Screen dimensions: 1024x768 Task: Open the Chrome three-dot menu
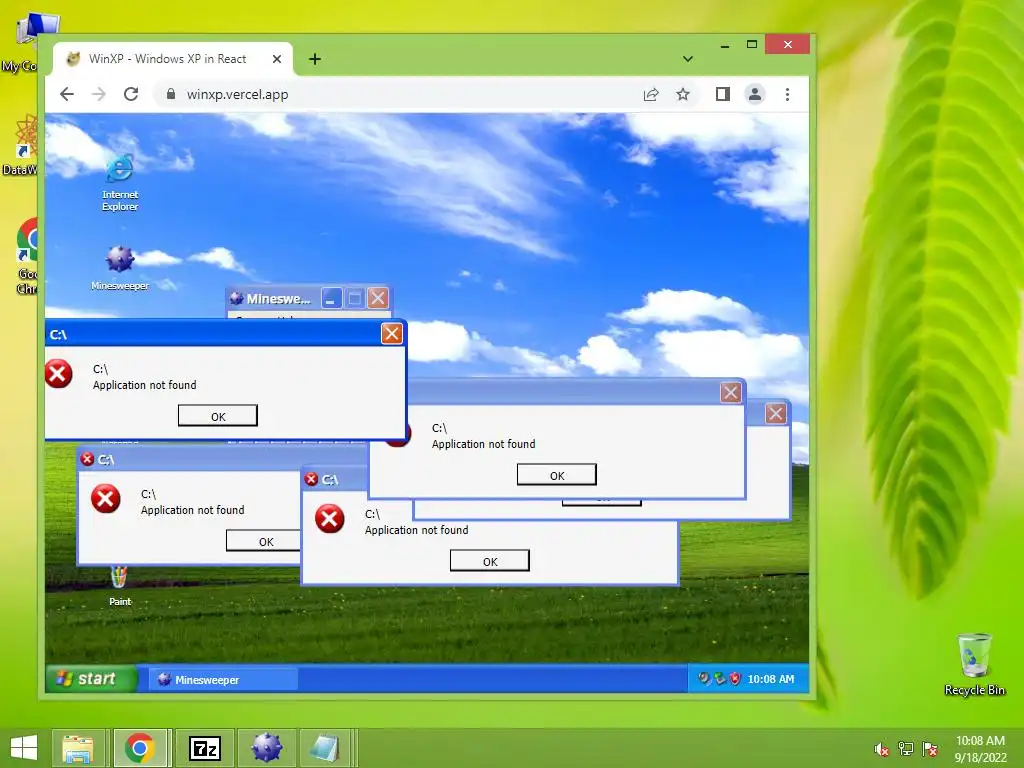click(x=788, y=94)
